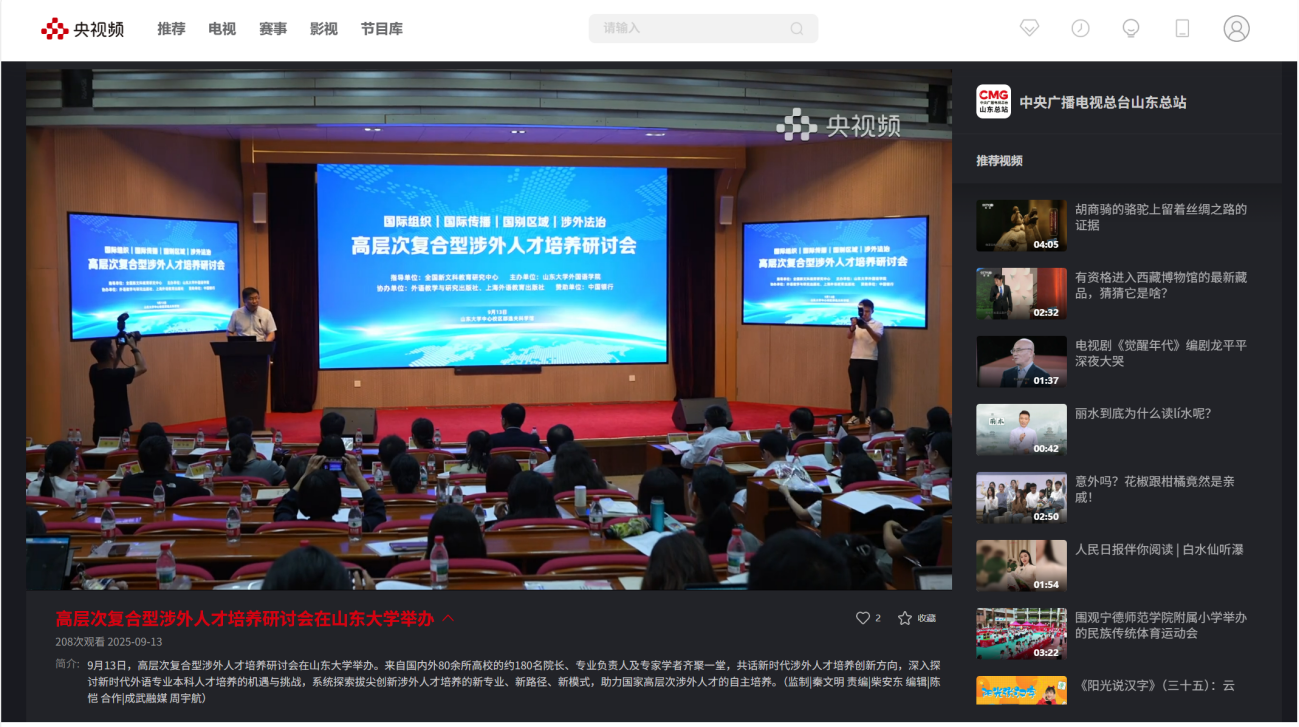The width and height of the screenshot is (1299, 727).
Task: Open 觉醒年代 编剧龙平平 video thumbnail
Action: [x=1021, y=361]
